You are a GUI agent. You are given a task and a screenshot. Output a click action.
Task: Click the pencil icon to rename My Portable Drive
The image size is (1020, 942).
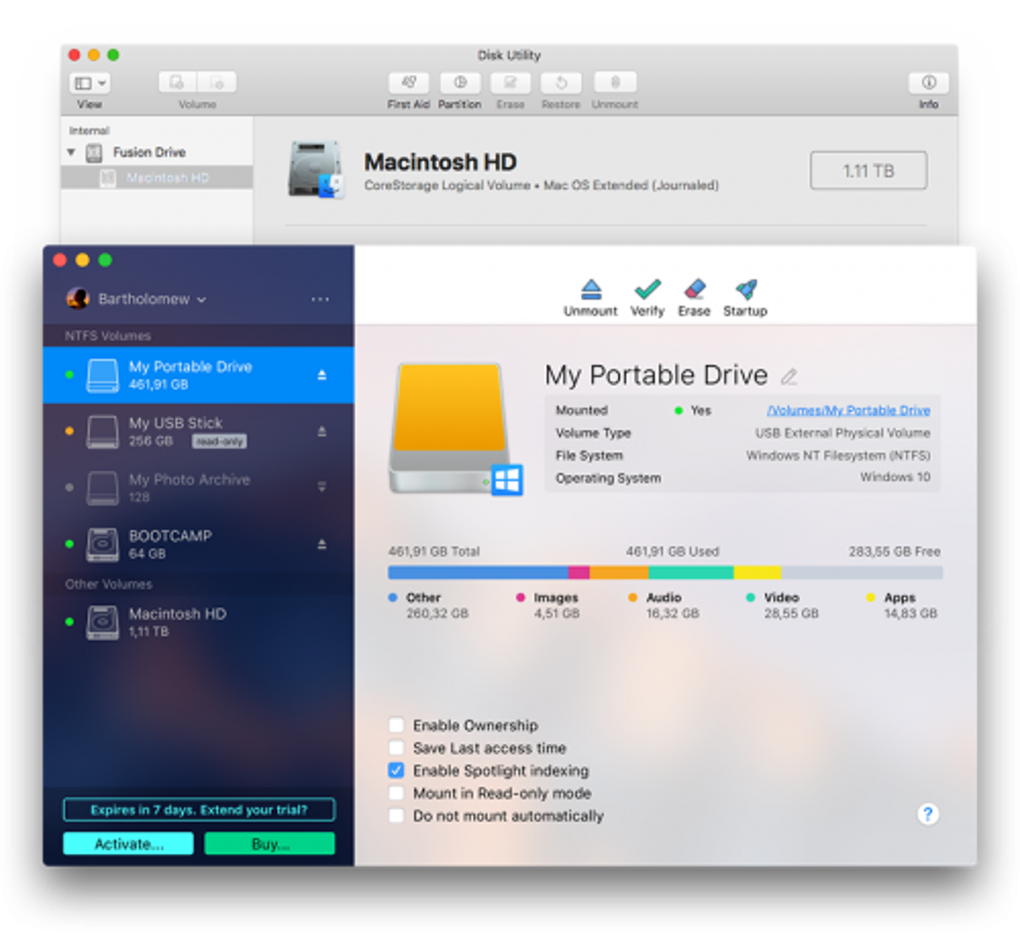point(789,376)
